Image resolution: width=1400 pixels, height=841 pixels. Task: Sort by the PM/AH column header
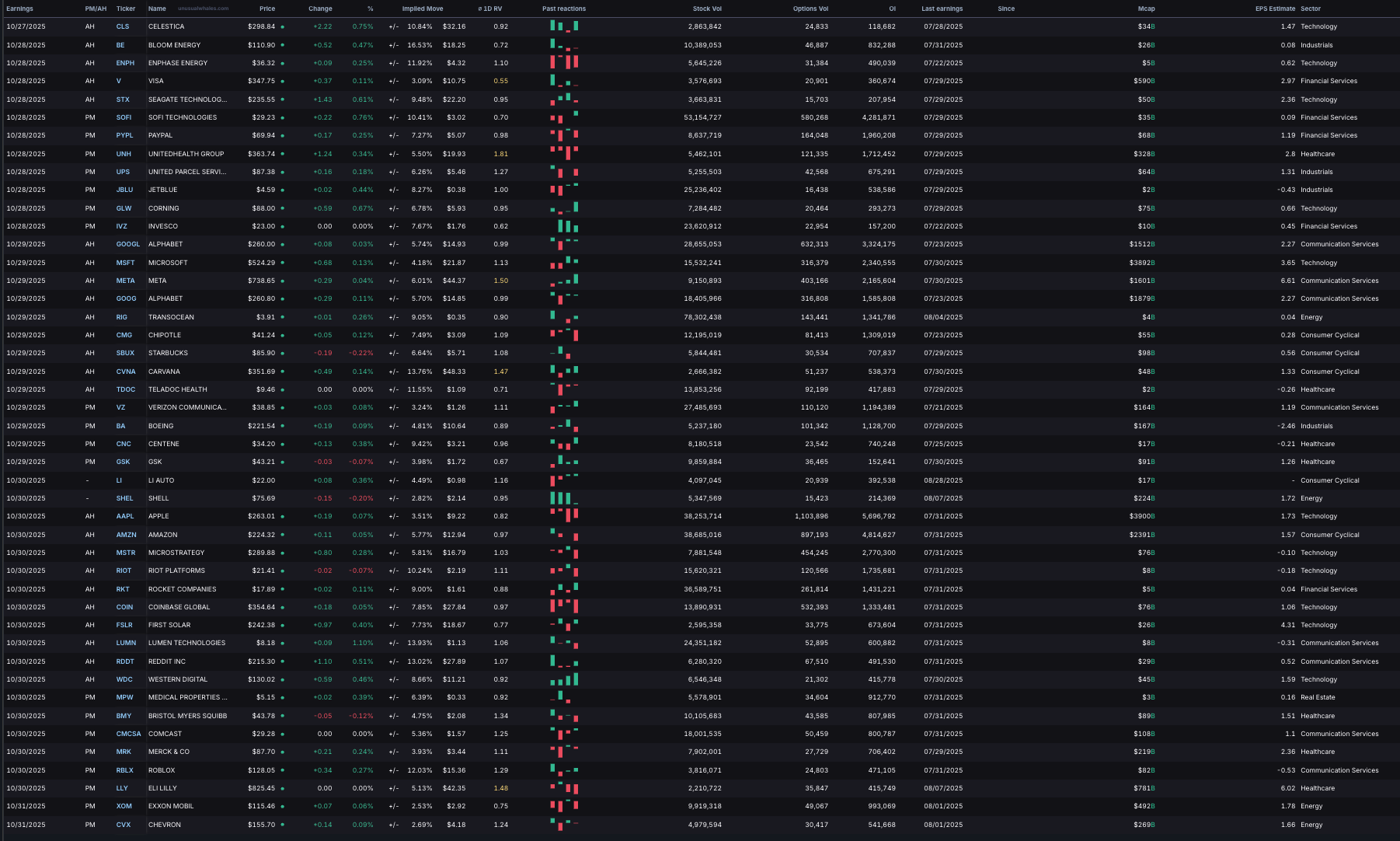[x=96, y=9]
